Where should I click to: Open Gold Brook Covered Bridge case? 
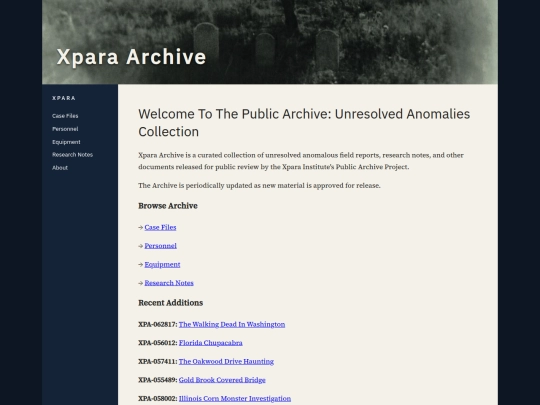(222, 380)
